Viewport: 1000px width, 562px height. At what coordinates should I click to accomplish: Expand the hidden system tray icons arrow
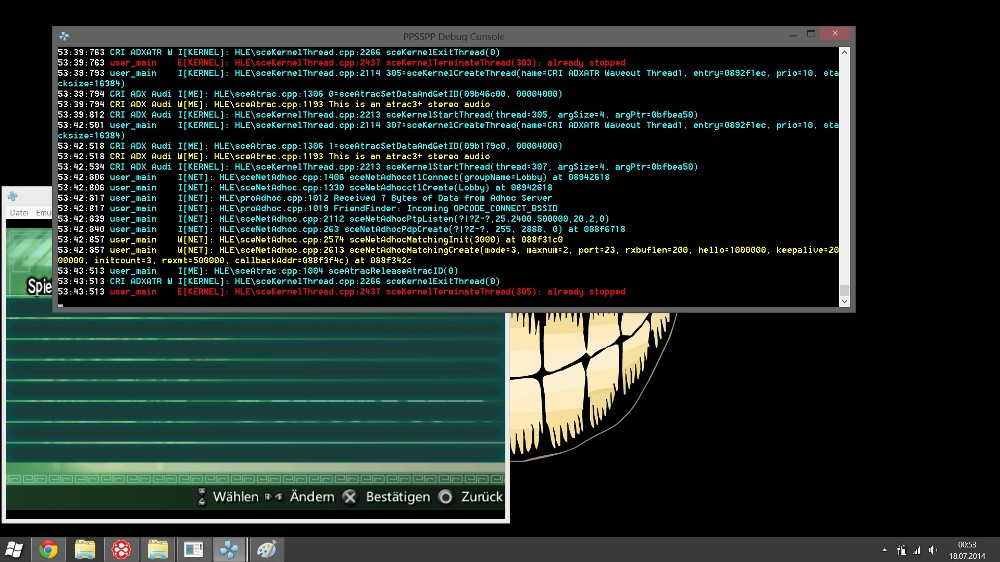[886, 549]
